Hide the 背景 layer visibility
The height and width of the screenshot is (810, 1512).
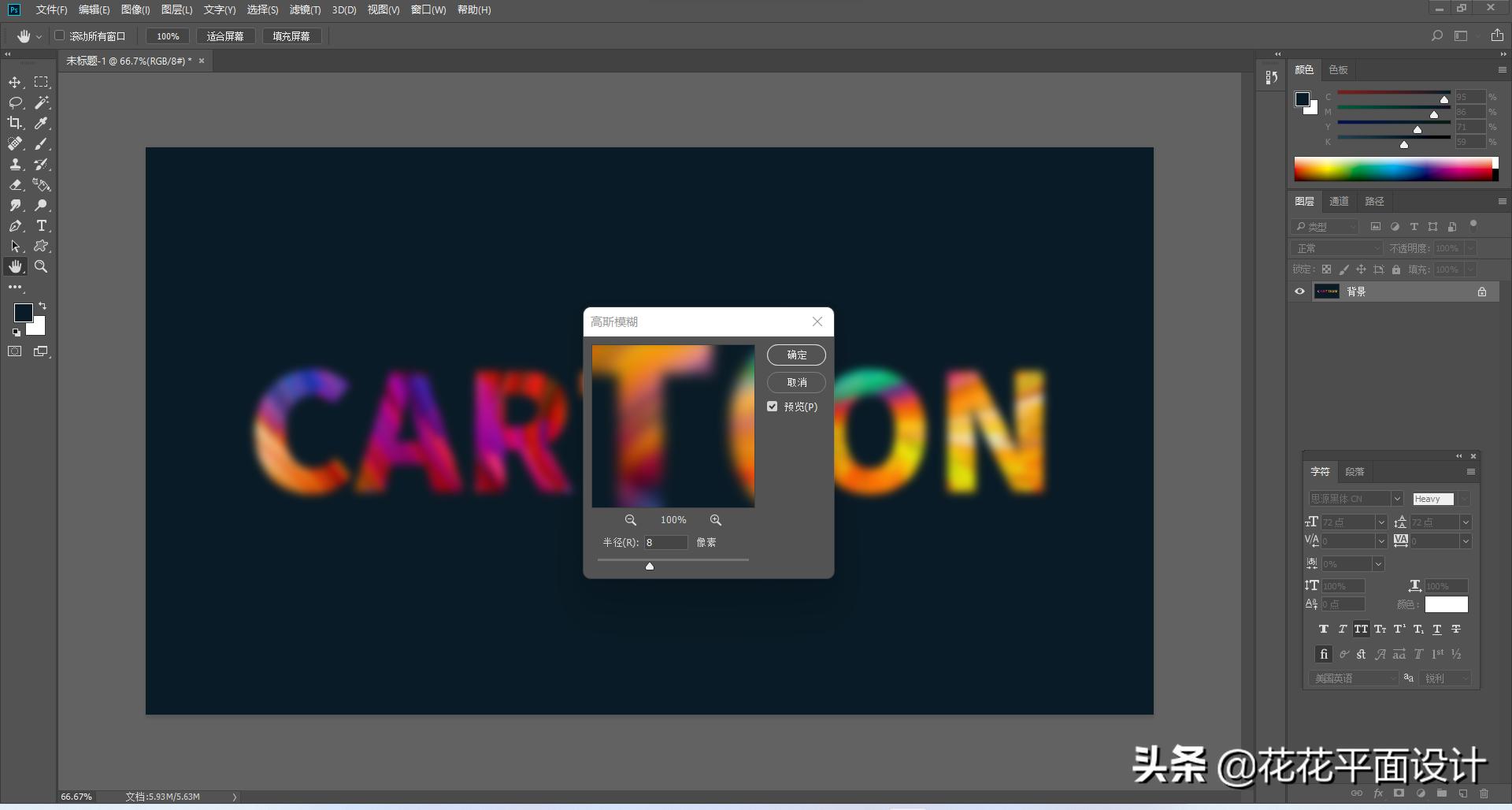[1299, 291]
